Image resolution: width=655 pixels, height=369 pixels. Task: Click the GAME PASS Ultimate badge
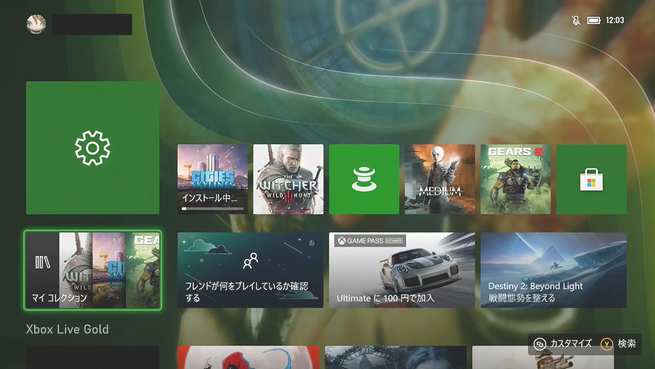[370, 241]
